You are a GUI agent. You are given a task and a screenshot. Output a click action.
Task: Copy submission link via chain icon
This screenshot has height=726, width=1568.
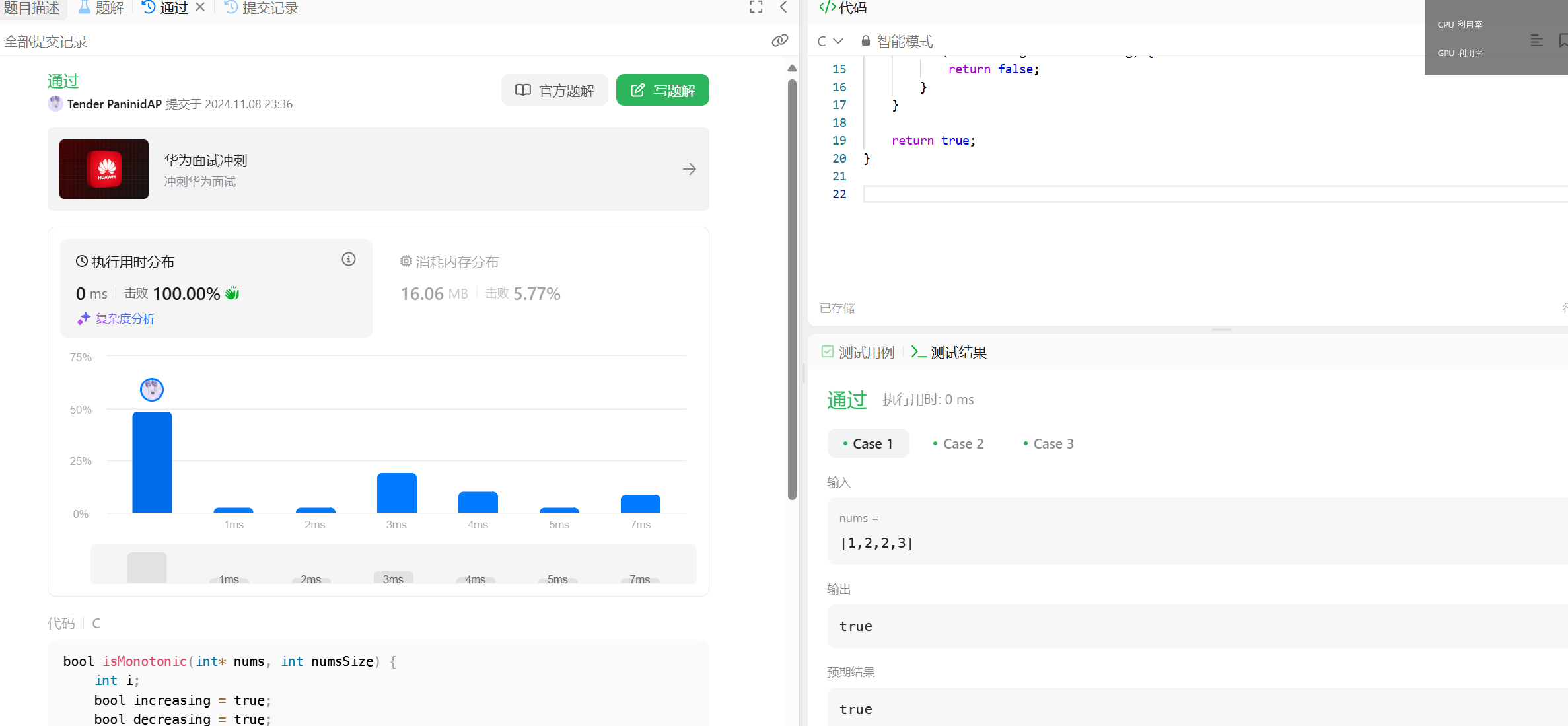779,41
